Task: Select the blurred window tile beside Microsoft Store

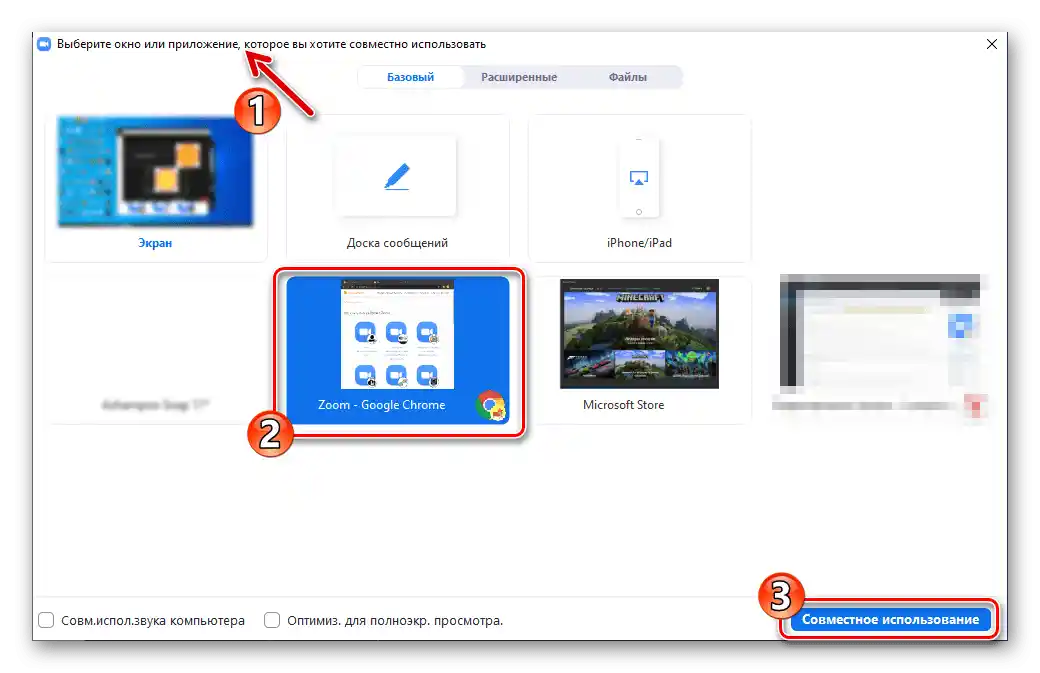Action: tap(881, 345)
